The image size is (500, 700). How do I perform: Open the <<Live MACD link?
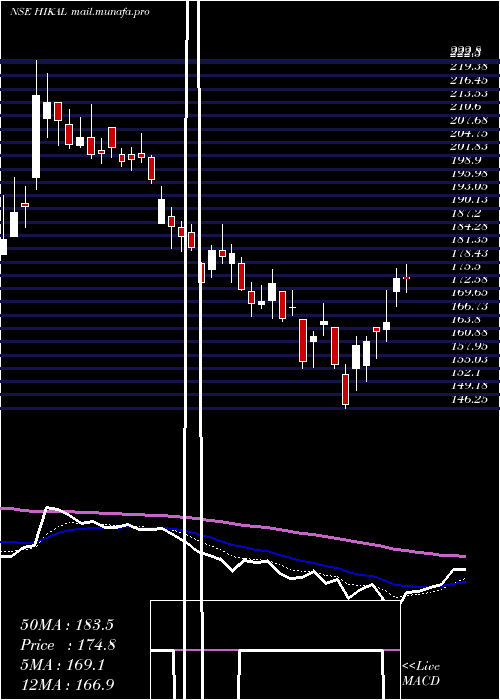point(421,673)
